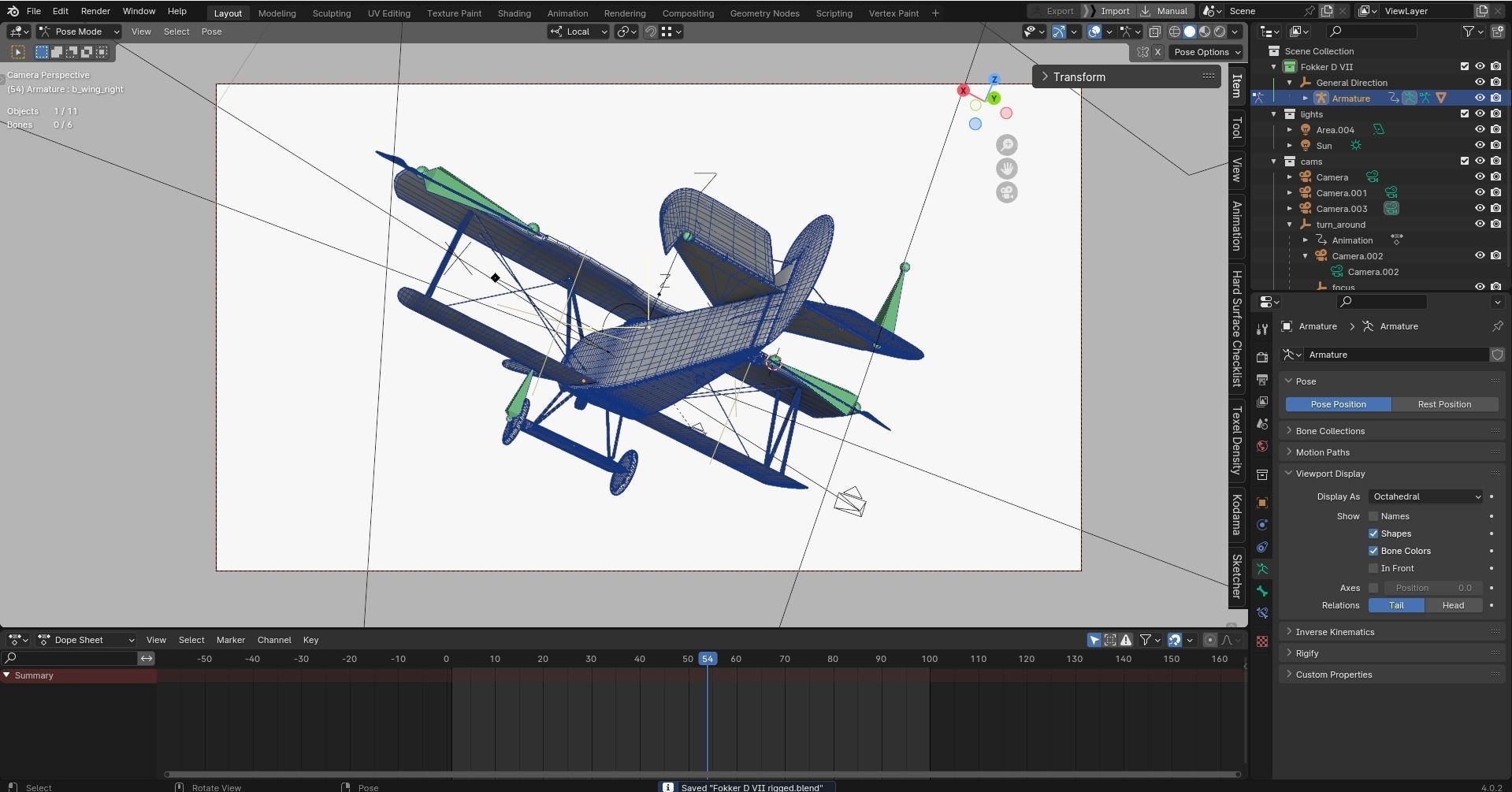Switch to the Geometry Nodes workspace tab
The width and height of the screenshot is (1512, 792).
[x=764, y=13]
